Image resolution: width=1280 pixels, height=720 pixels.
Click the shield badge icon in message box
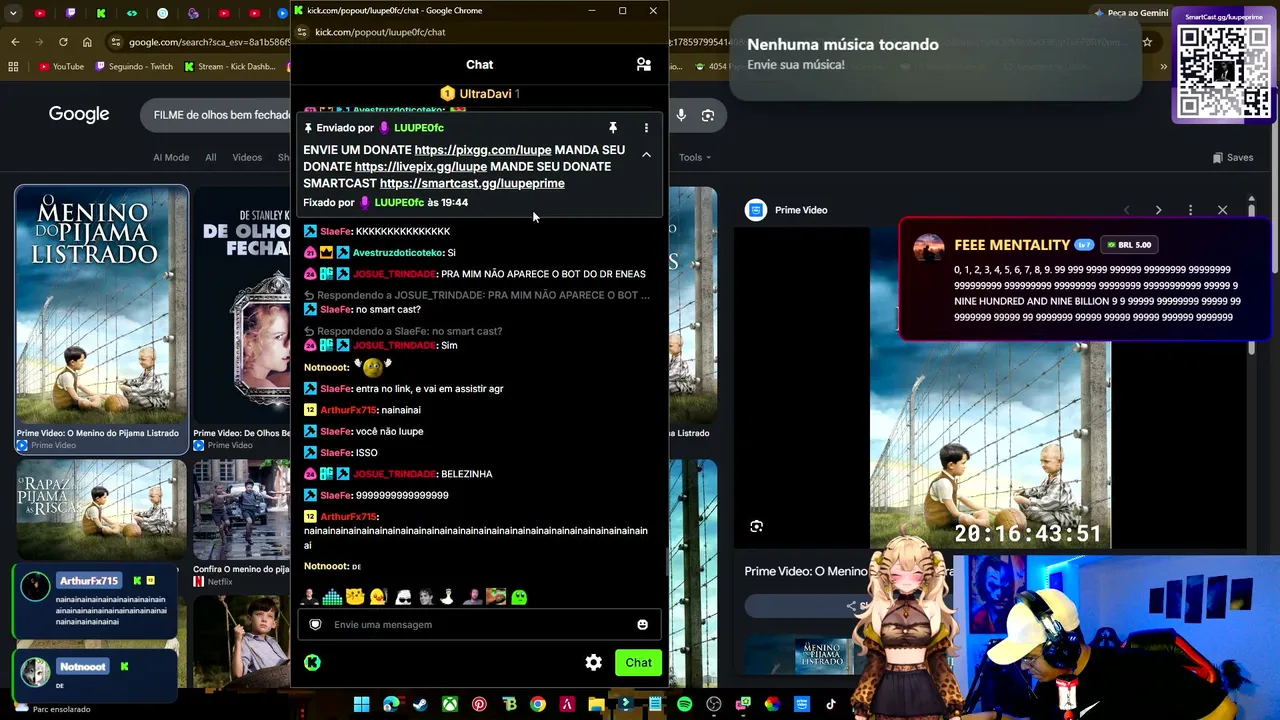click(316, 625)
